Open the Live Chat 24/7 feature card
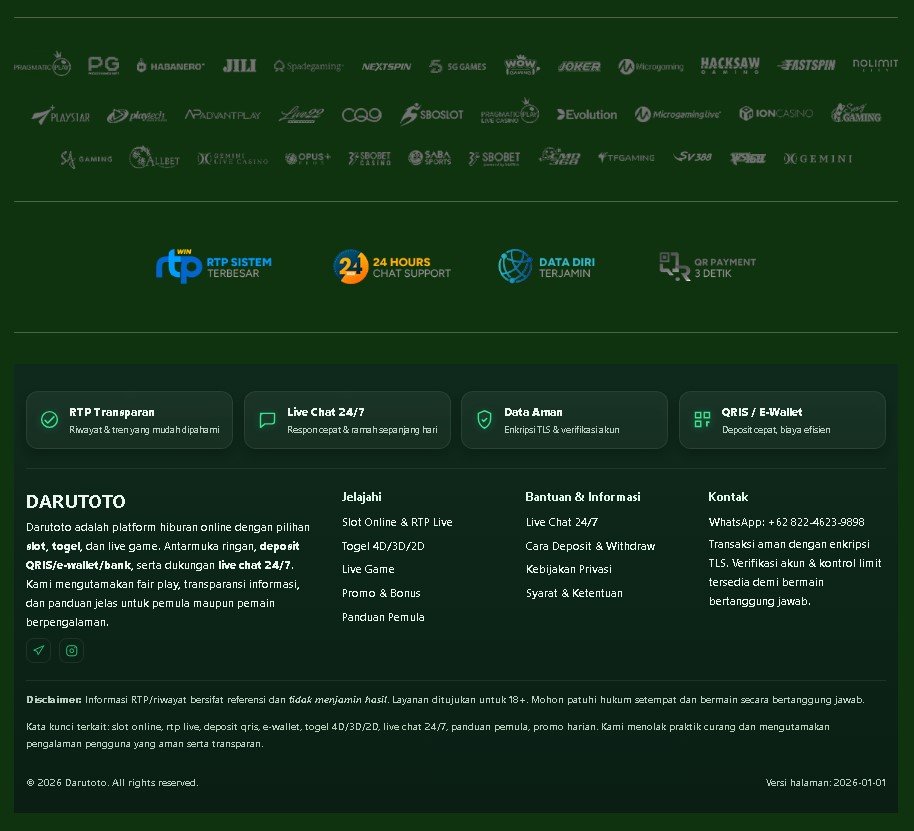 click(347, 420)
